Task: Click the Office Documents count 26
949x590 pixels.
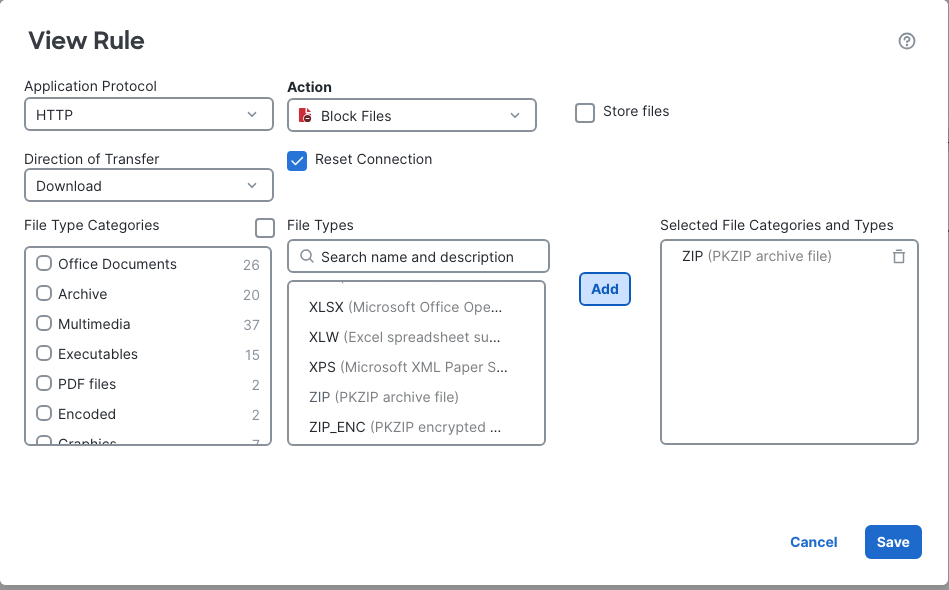Action: (251, 265)
